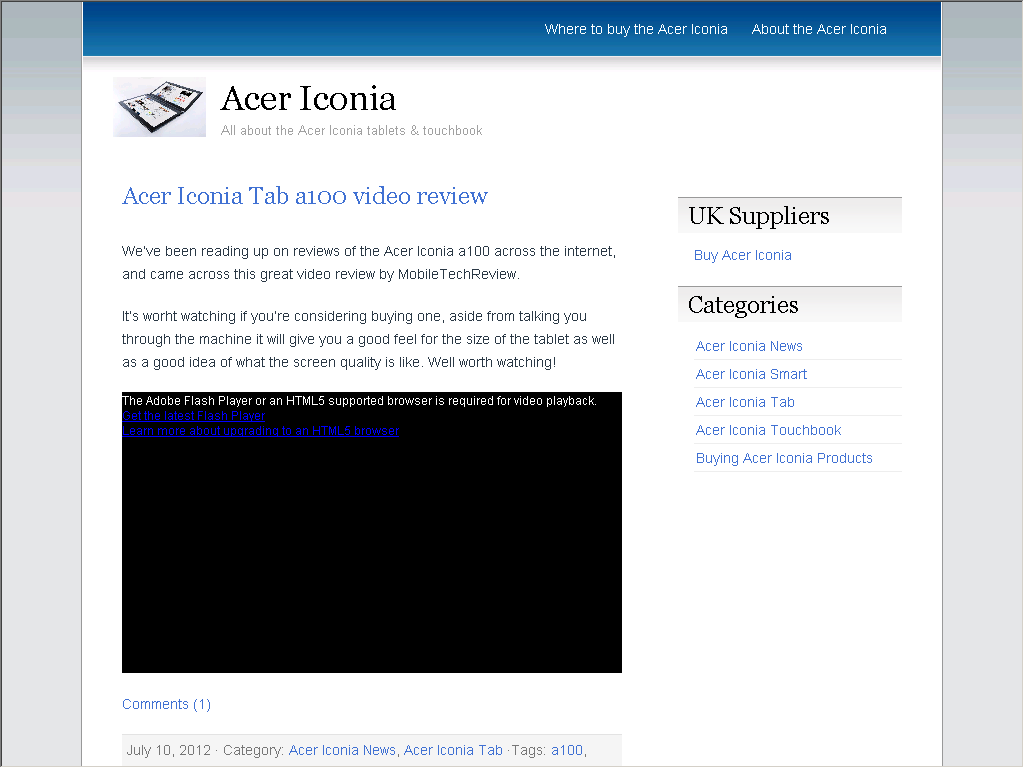Click the UK Suppliers heading
This screenshot has width=1024, height=768.
click(759, 216)
